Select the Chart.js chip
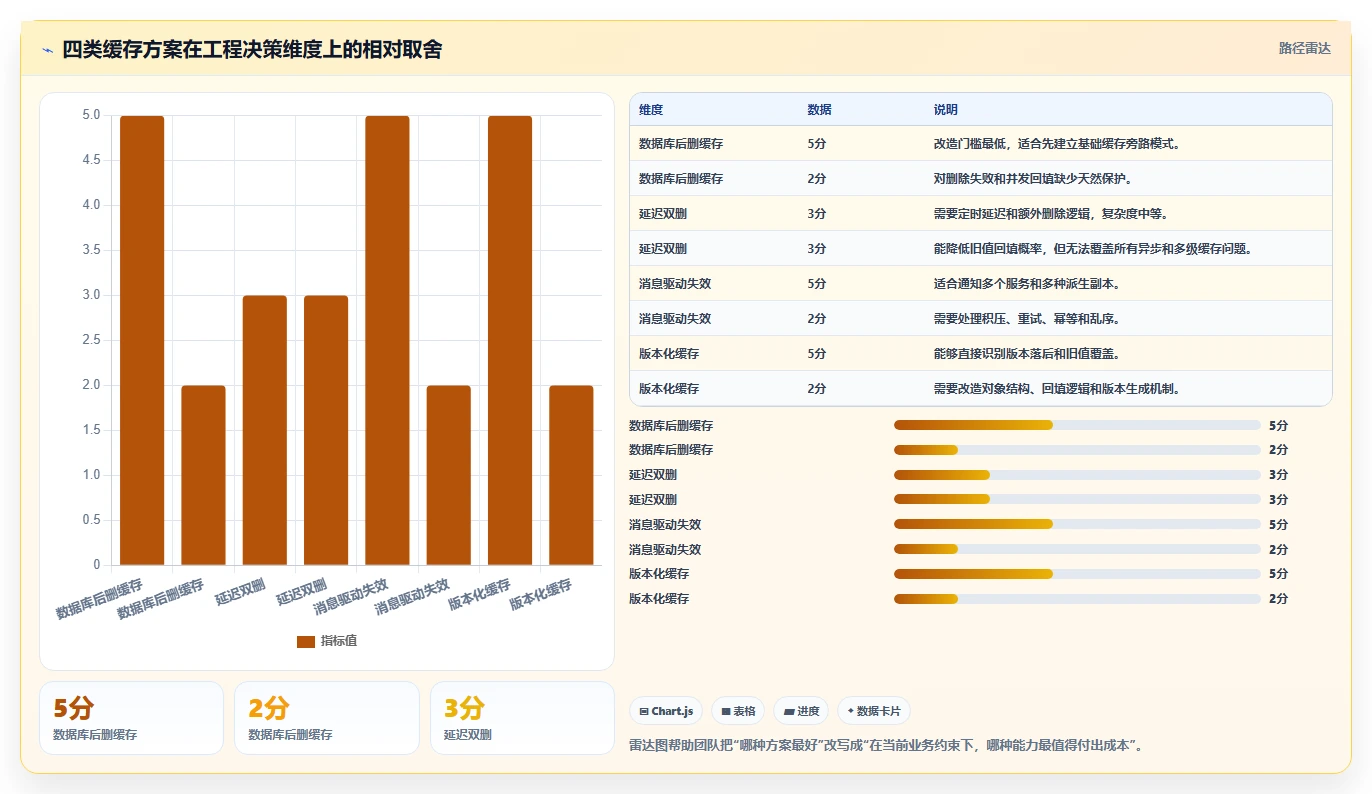The image size is (1372, 794). (x=666, y=711)
